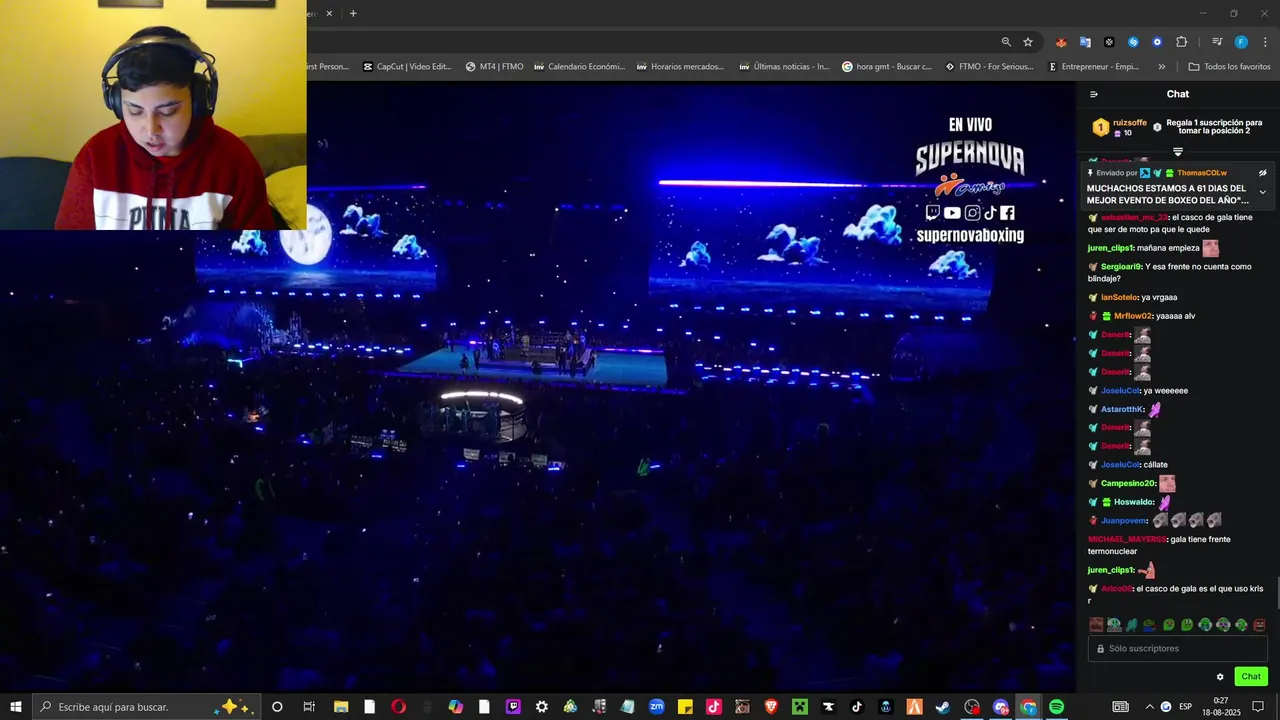Open the Chrome profile avatar
The image size is (1280, 720).
point(1241,42)
